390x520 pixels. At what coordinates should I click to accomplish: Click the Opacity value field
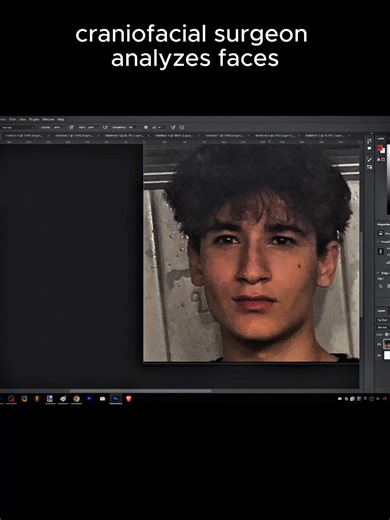[57, 128]
